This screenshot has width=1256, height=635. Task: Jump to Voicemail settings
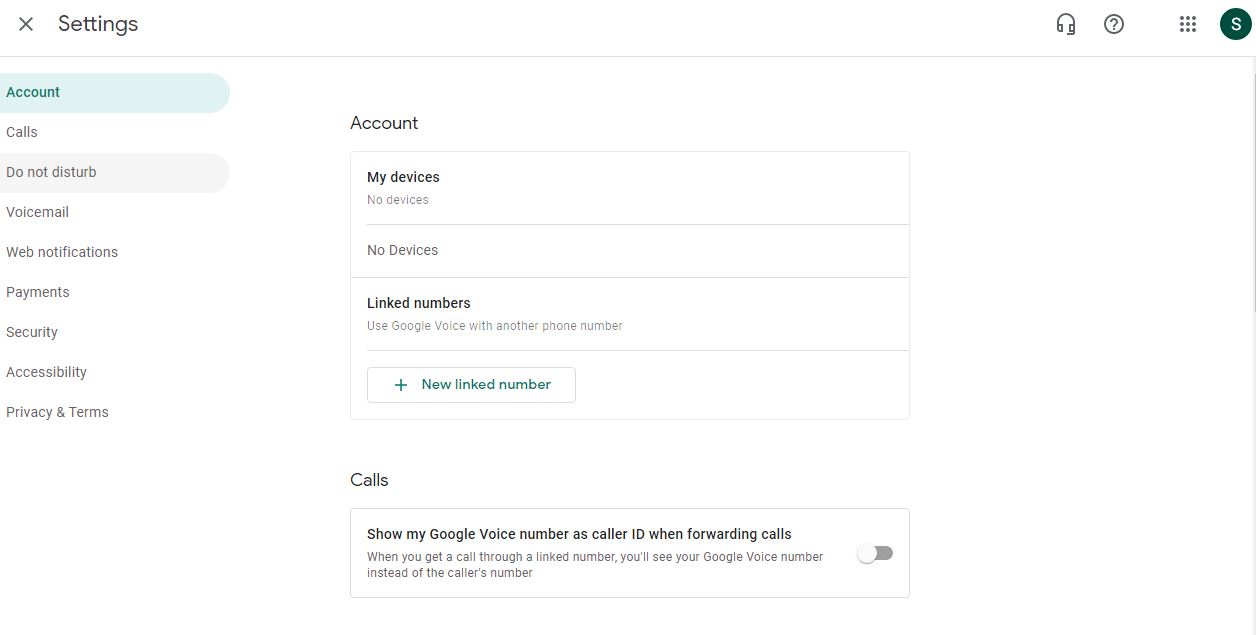[x=37, y=212]
